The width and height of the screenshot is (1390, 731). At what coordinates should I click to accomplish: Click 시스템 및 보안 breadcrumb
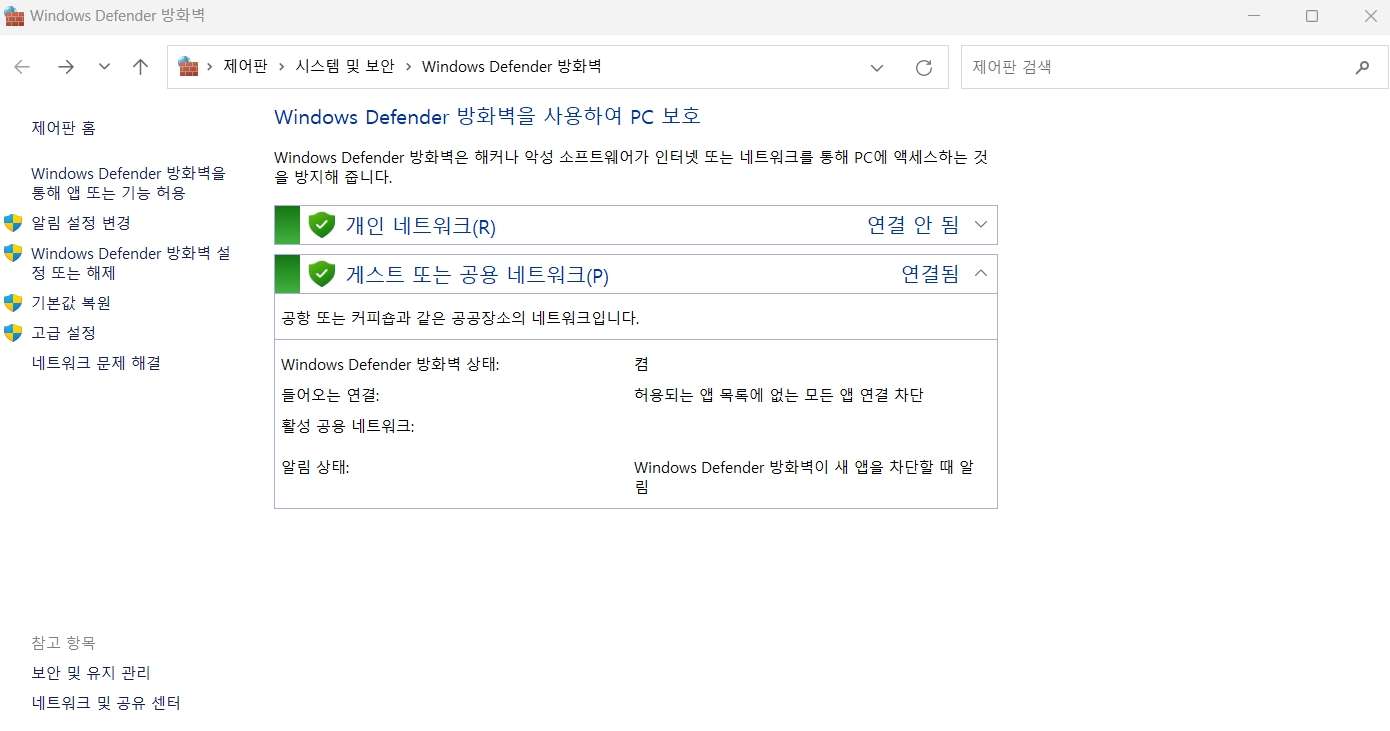[x=344, y=67]
